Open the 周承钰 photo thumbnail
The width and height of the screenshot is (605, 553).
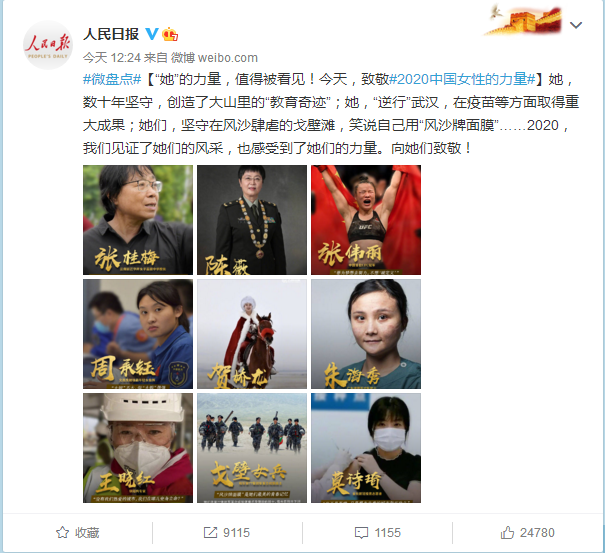[x=138, y=334]
